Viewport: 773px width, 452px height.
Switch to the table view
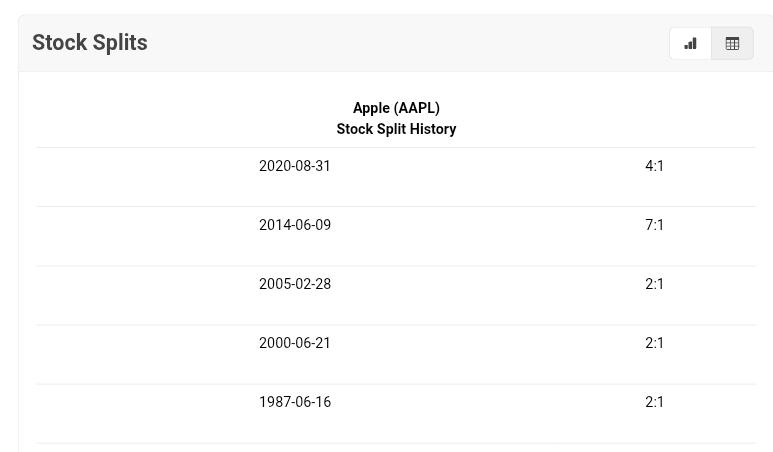[732, 43]
